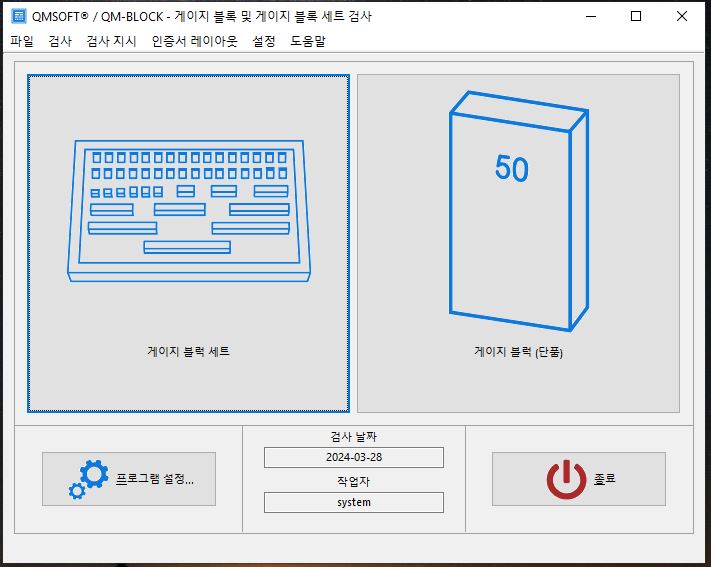
Task: Open the 인증서 레이아웃 menu
Action: [195, 41]
